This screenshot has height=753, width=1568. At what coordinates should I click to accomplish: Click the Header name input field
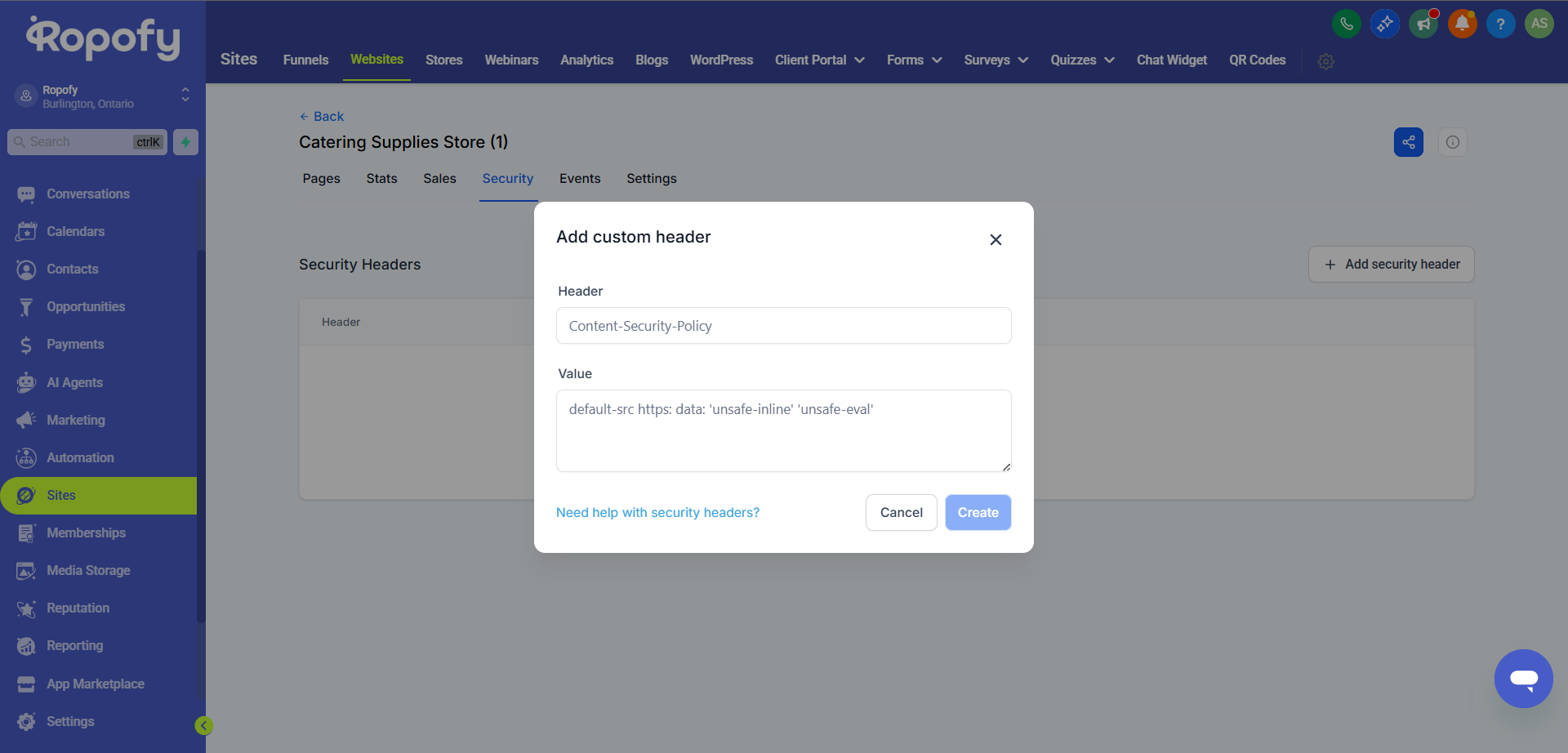(x=783, y=326)
